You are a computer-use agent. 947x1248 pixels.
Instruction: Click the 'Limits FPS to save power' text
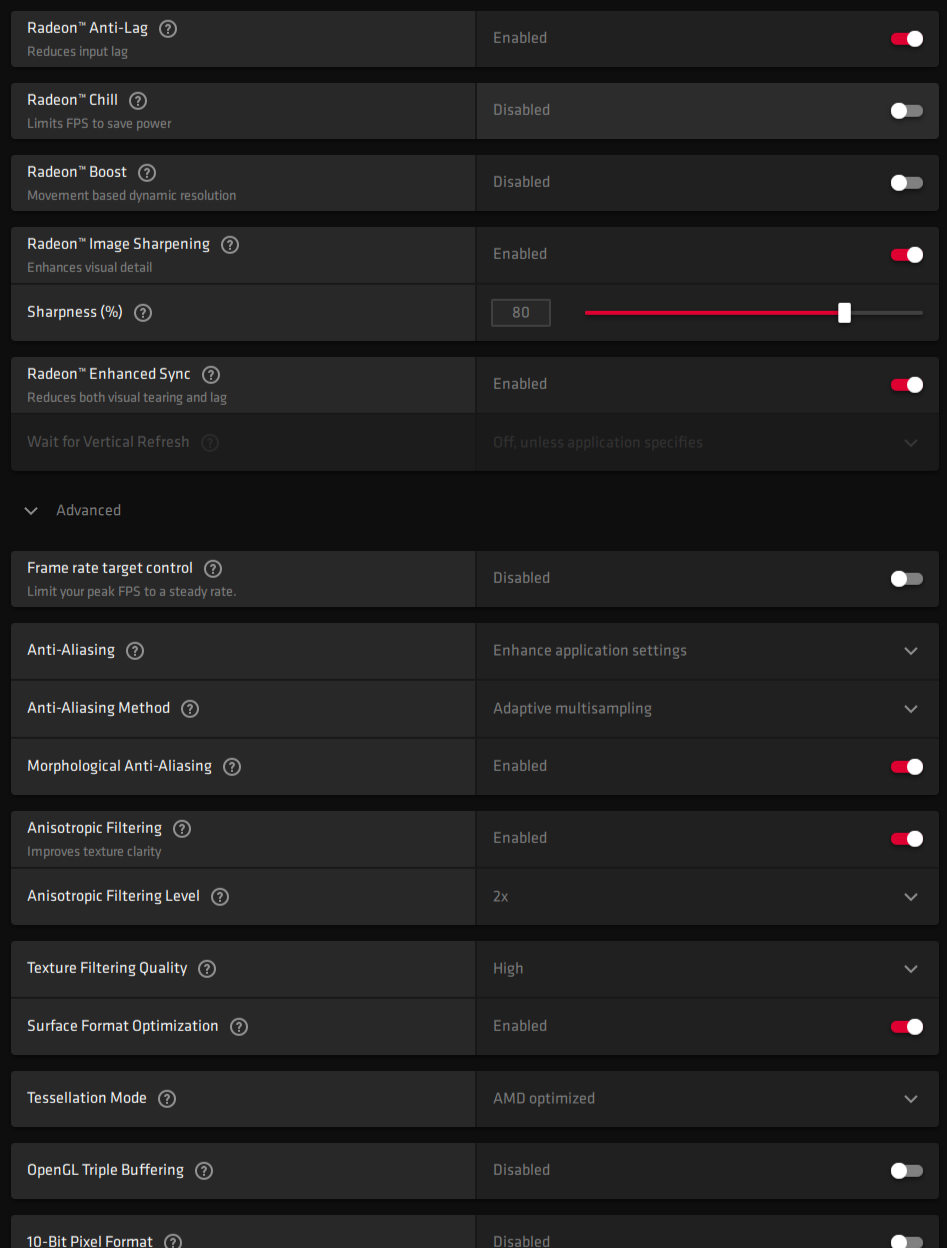coord(99,124)
